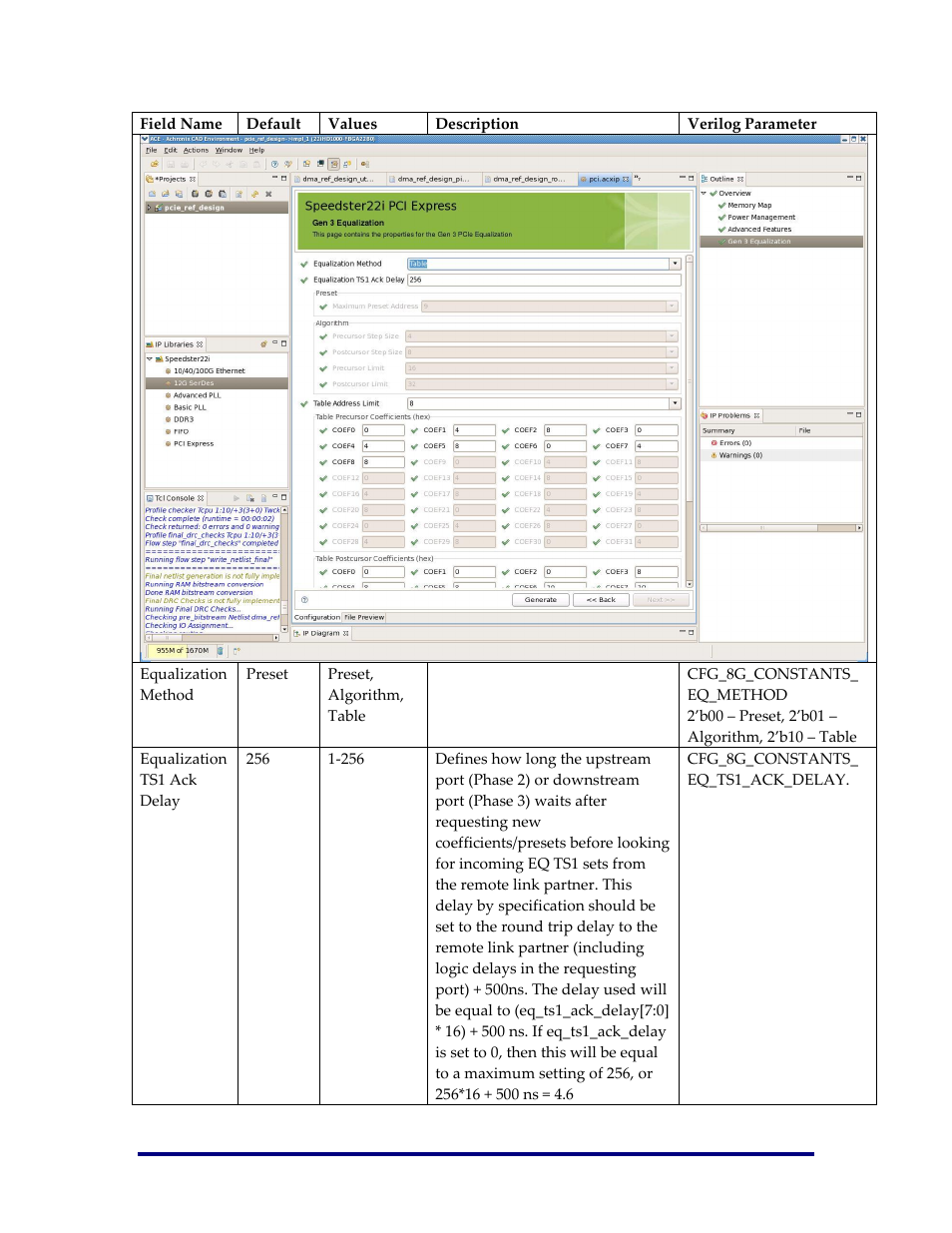Click the run arrow icon in Tcl Console header
Image resolution: width=952 pixels, height=1233 pixels.
click(x=237, y=498)
